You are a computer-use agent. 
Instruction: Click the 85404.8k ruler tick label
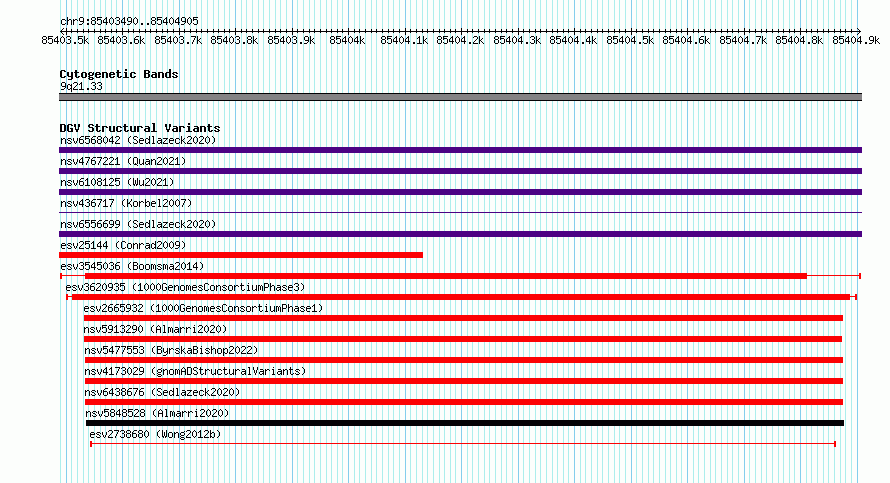coord(799,40)
